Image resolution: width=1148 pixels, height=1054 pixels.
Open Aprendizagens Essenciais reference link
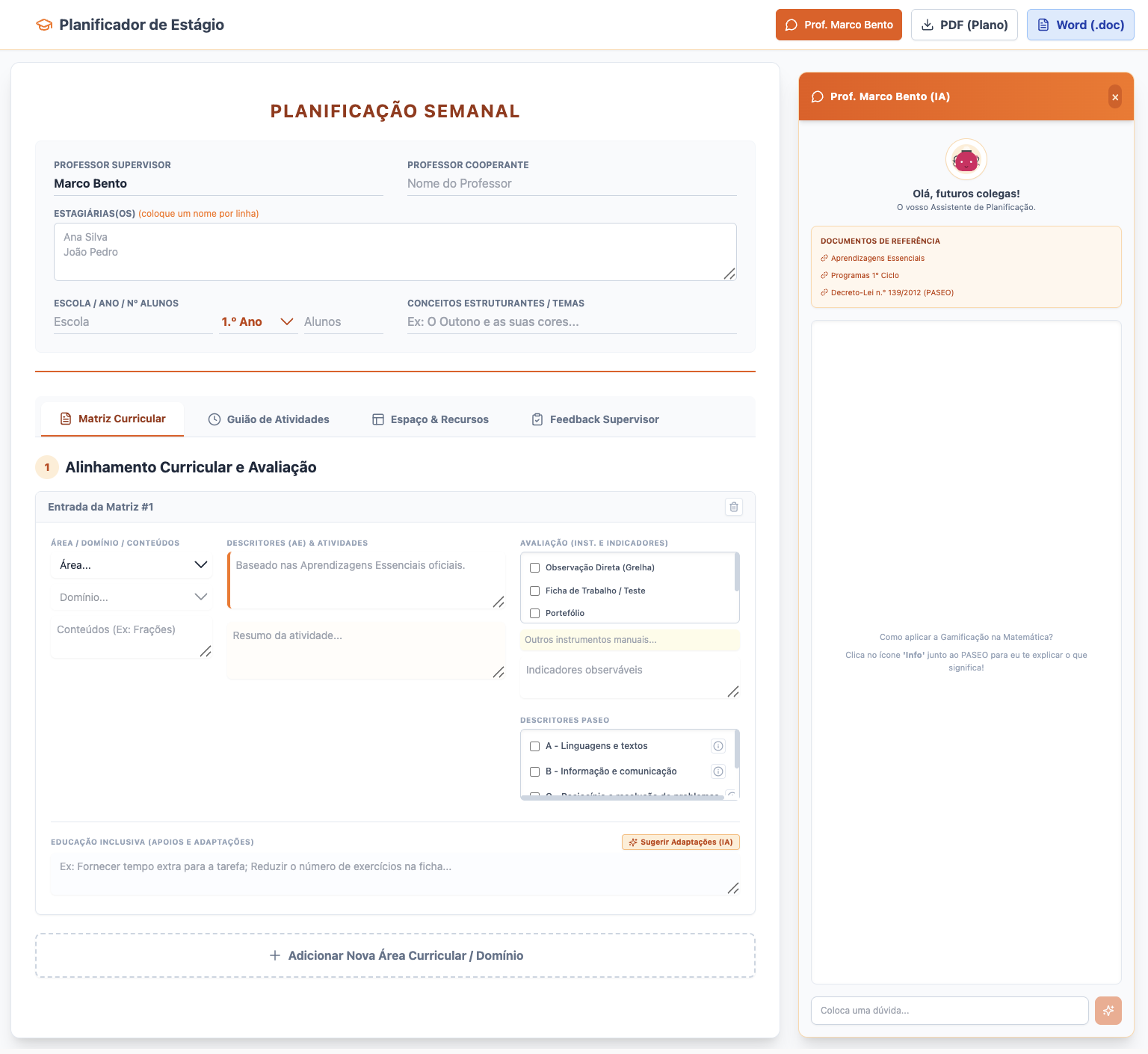point(873,259)
